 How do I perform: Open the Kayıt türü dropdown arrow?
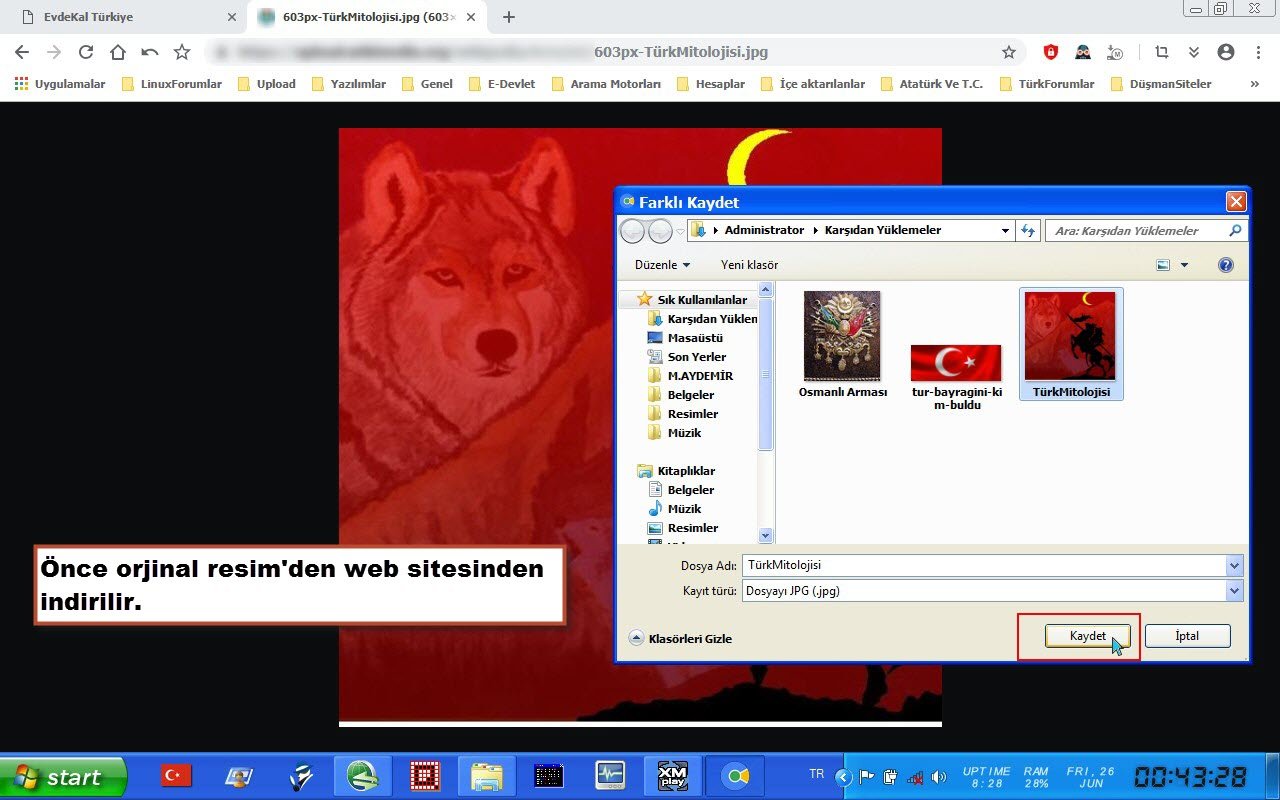(x=1234, y=591)
